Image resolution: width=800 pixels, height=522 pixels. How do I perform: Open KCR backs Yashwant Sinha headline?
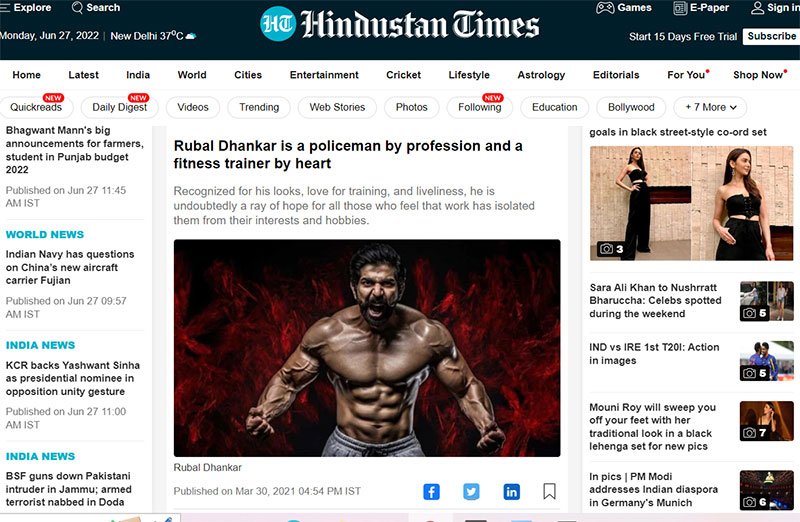[x=72, y=379]
